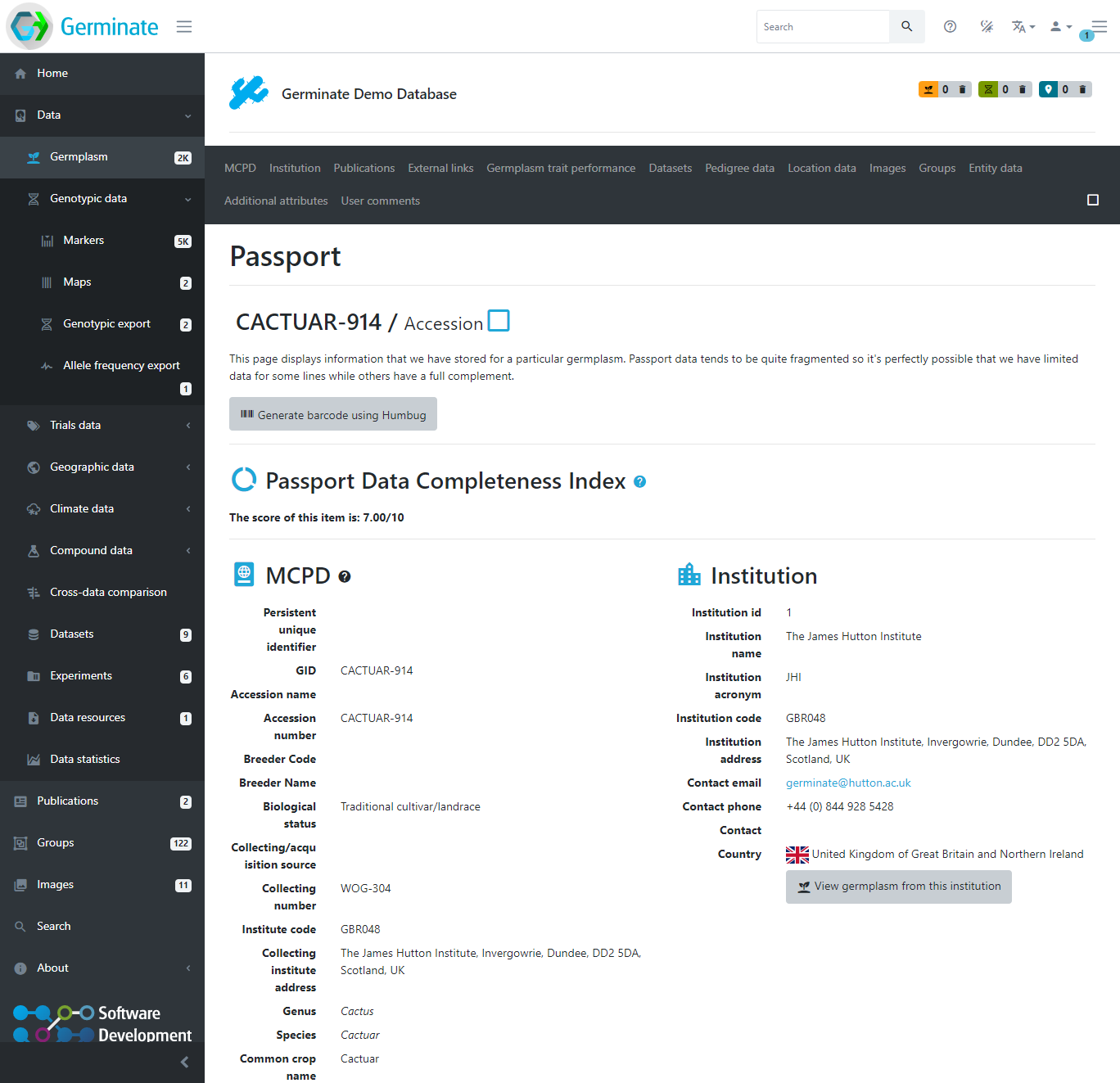
Task: Mark accession CACTUAR-914 with the blue checkbox
Action: (x=499, y=321)
